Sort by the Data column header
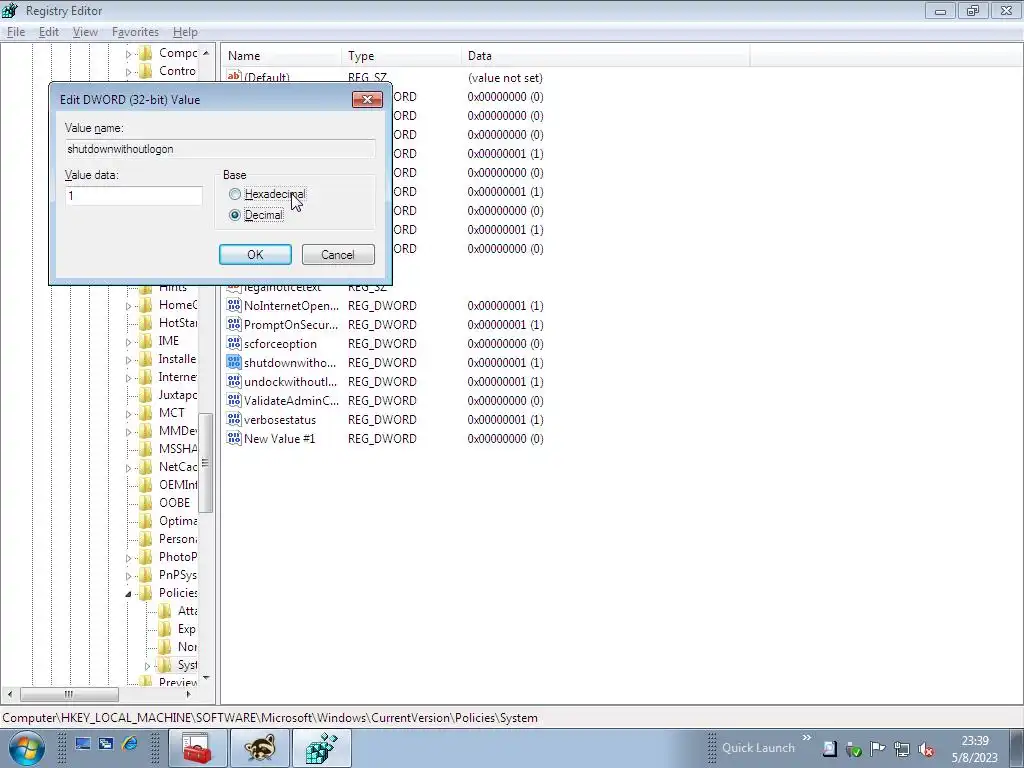1024x768 pixels. pos(605,56)
